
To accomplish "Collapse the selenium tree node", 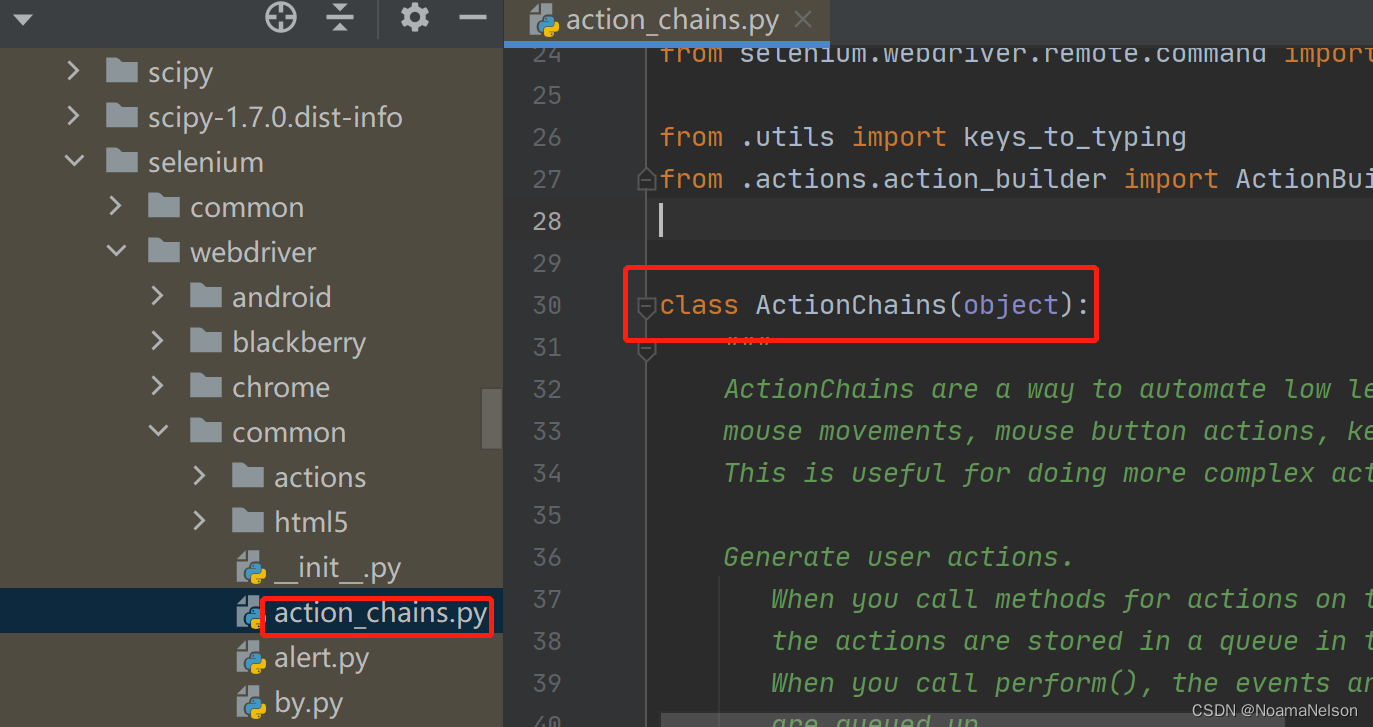I will point(72,161).
